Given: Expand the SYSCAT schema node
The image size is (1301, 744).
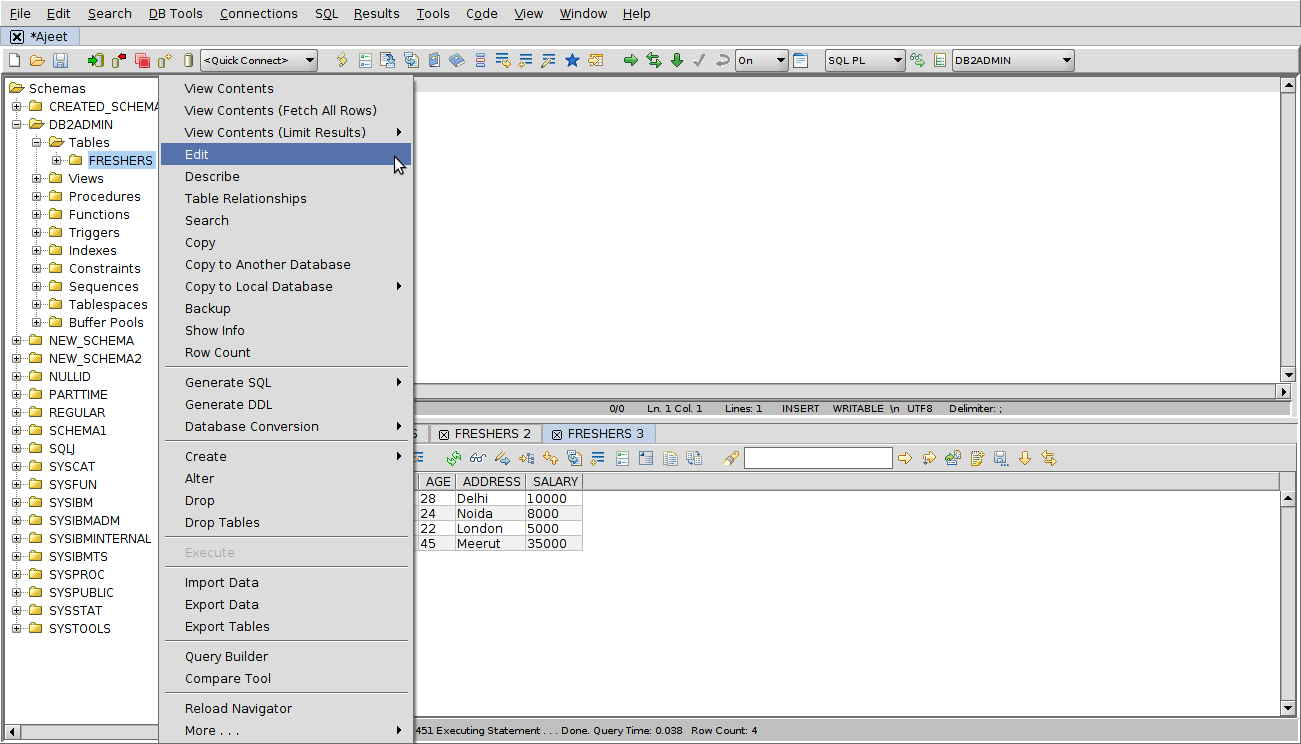Looking at the screenshot, I should click(x=17, y=467).
